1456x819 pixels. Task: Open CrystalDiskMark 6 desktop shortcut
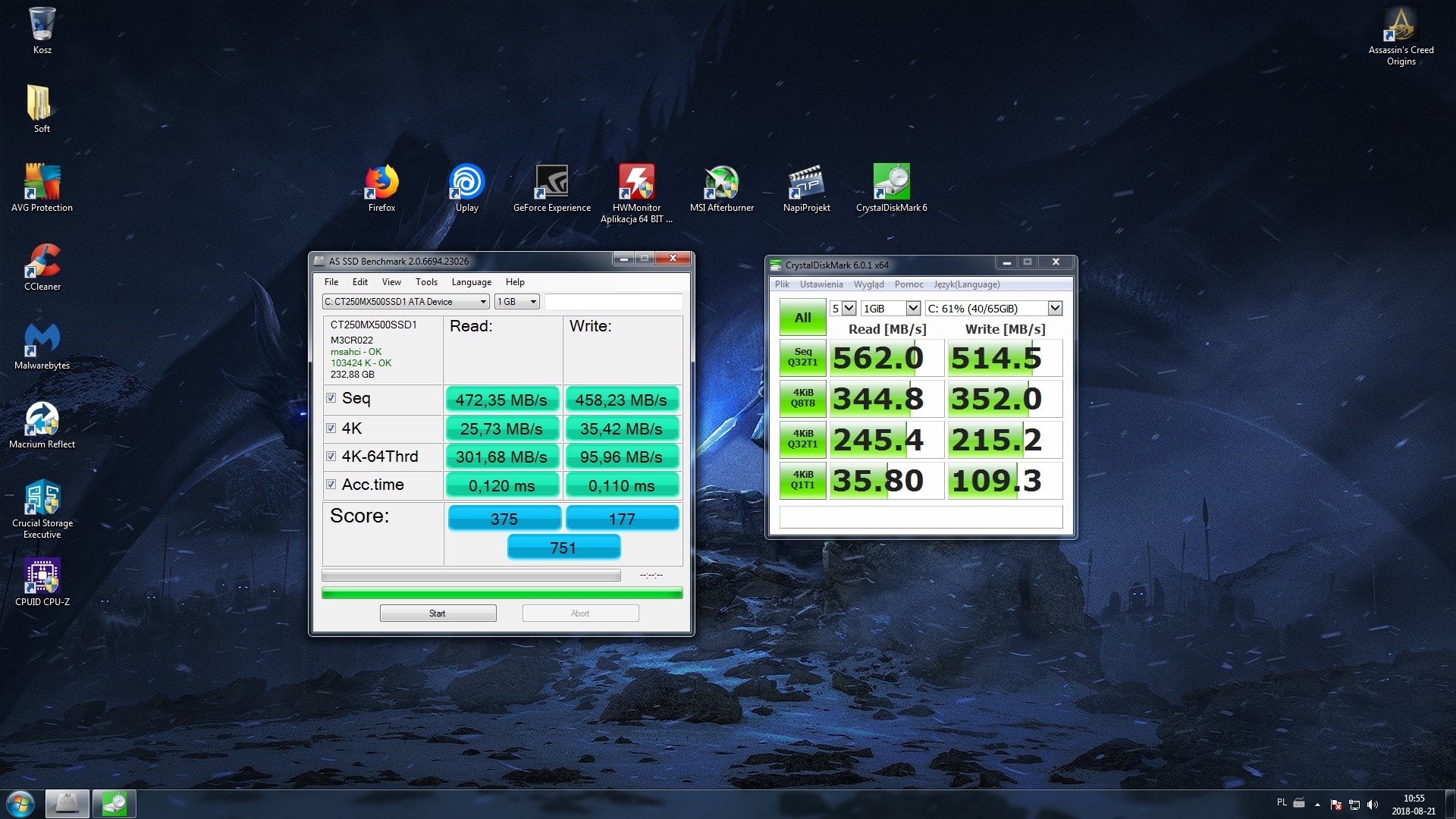[x=891, y=187]
